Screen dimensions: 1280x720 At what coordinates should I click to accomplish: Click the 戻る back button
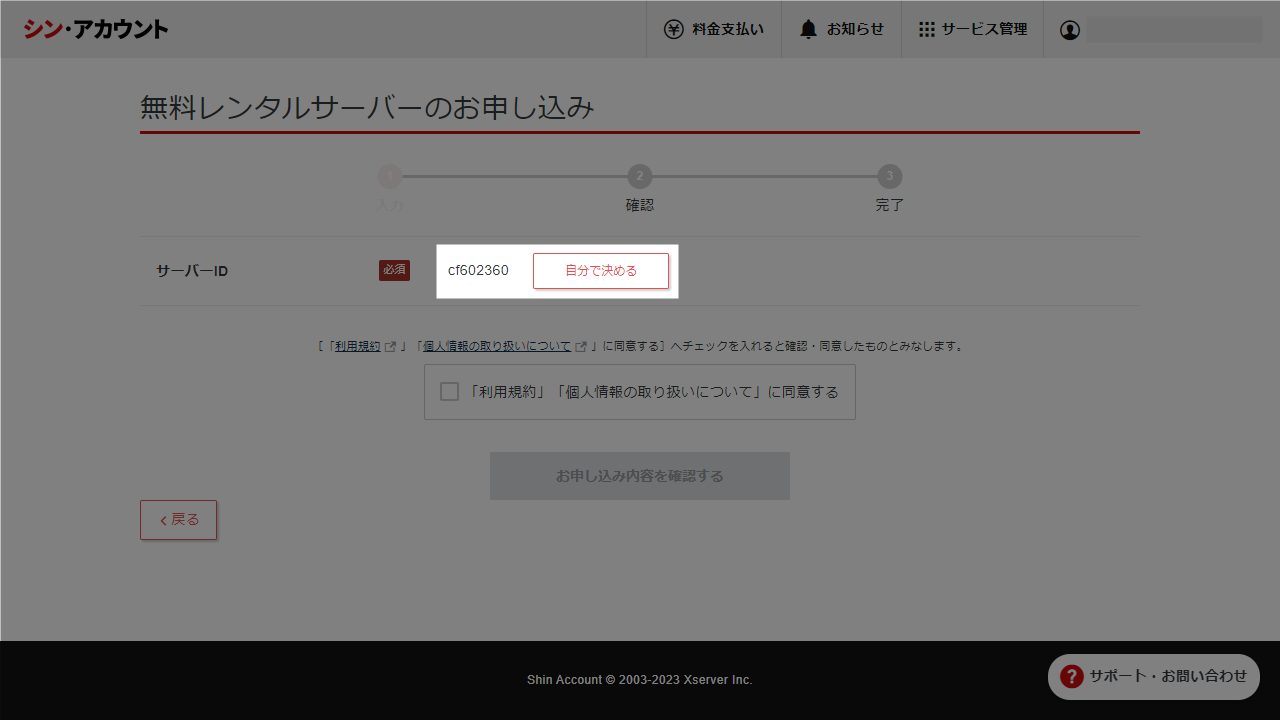pyautogui.click(x=178, y=520)
